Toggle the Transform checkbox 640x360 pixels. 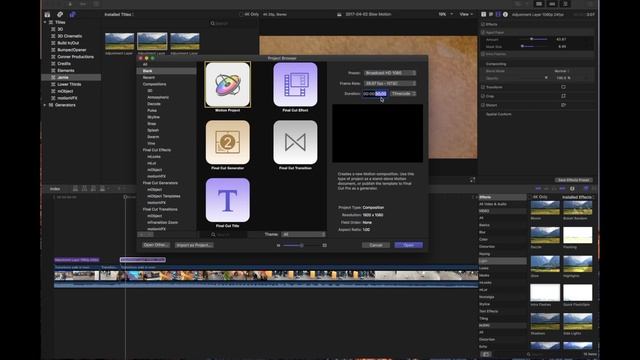tap(483, 87)
